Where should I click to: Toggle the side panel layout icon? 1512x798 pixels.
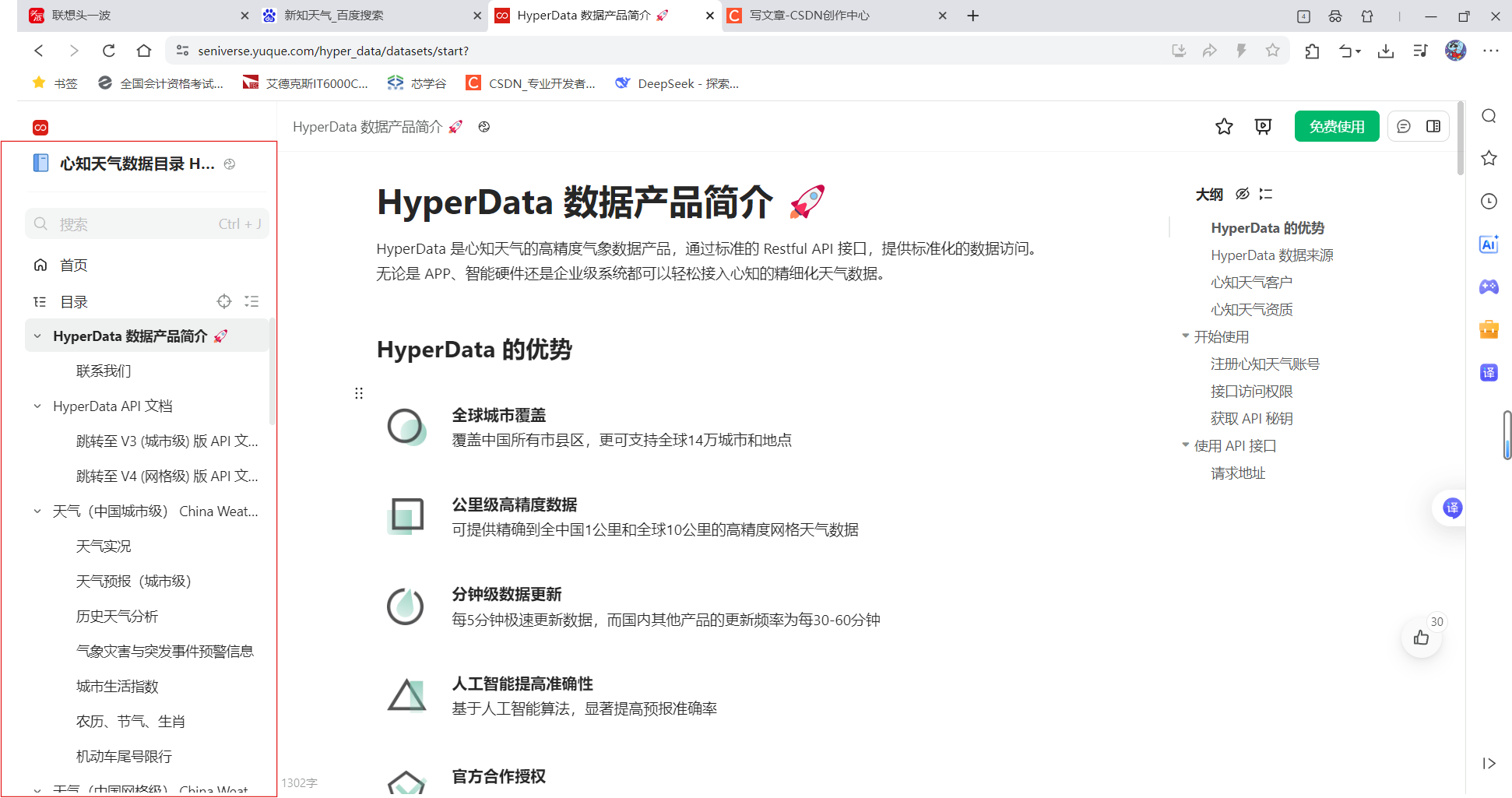[1433, 126]
